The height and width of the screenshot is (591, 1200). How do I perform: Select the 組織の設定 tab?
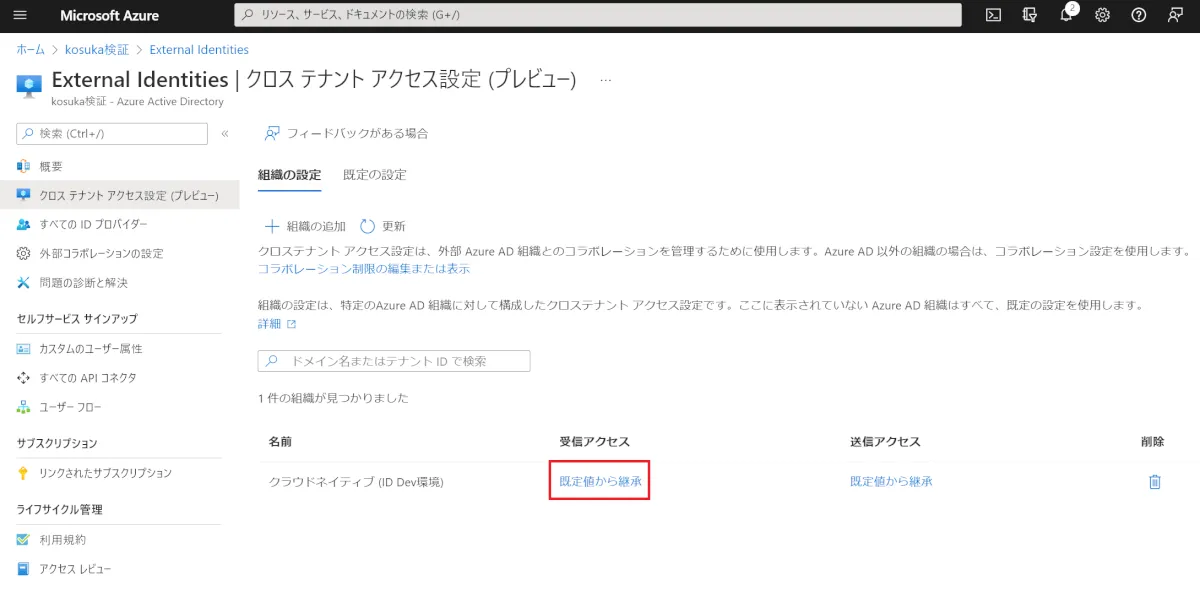point(290,175)
